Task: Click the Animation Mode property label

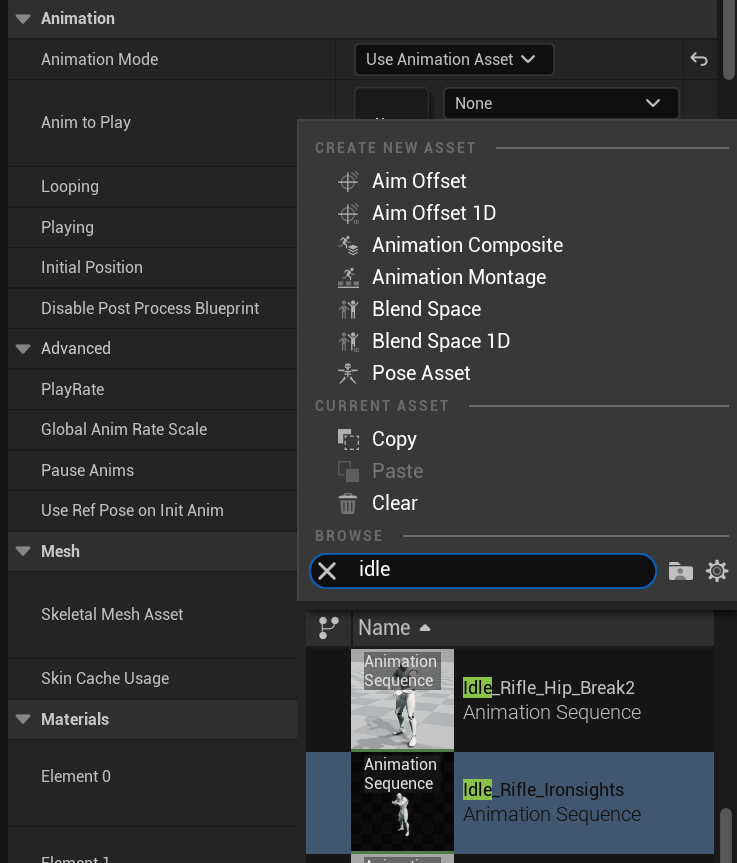Action: (x=100, y=59)
